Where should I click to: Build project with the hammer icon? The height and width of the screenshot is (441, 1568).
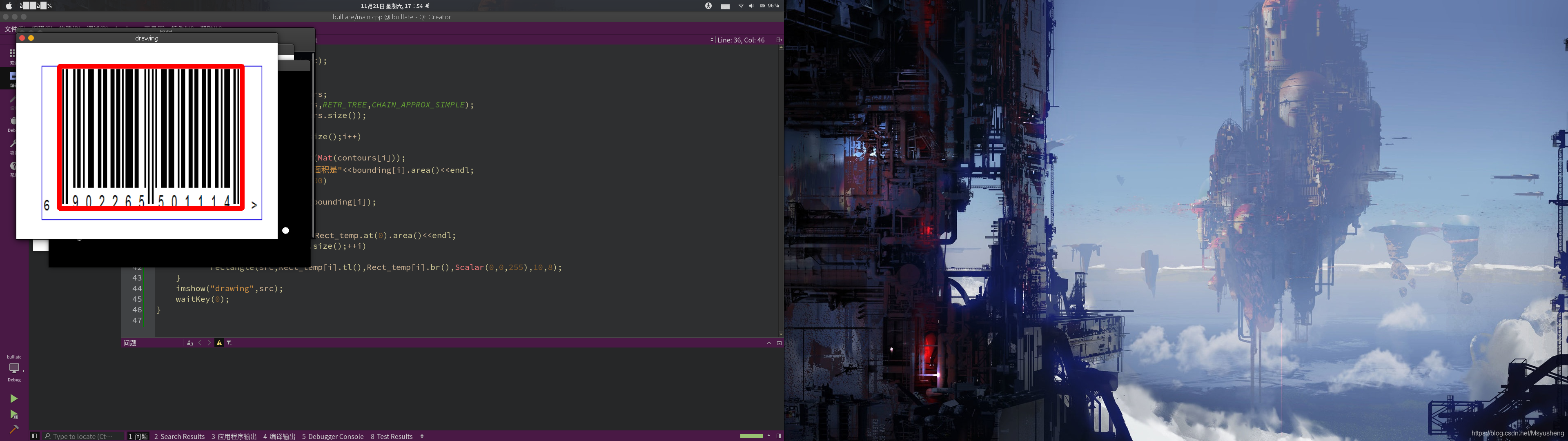(13, 429)
